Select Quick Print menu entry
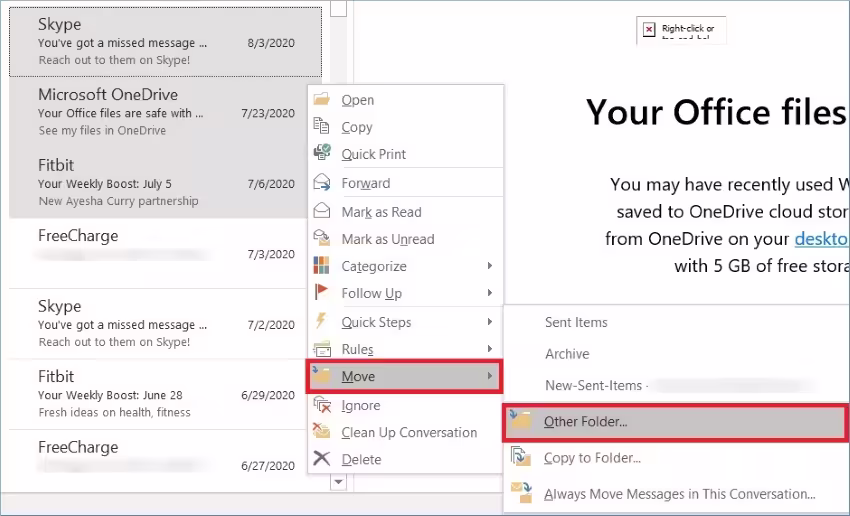850x516 pixels. (x=405, y=154)
